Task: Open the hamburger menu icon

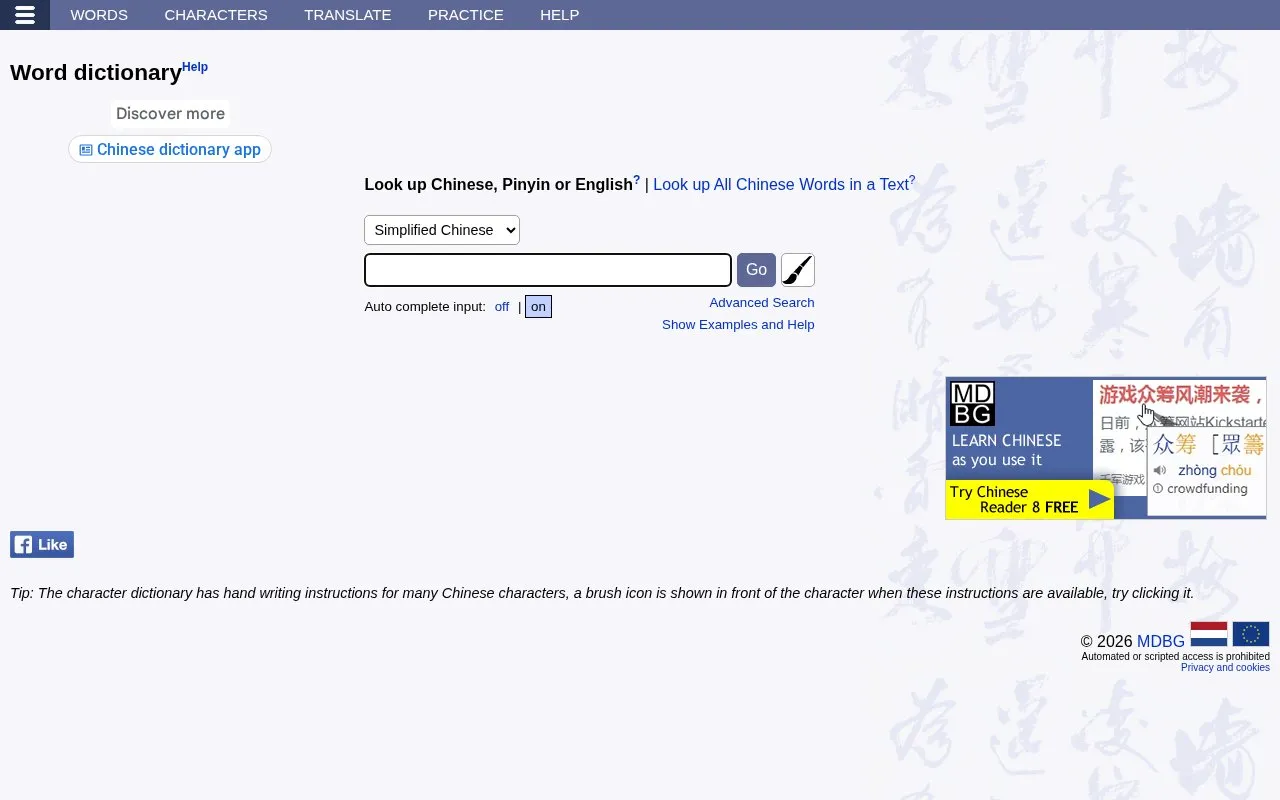Action: point(25,15)
